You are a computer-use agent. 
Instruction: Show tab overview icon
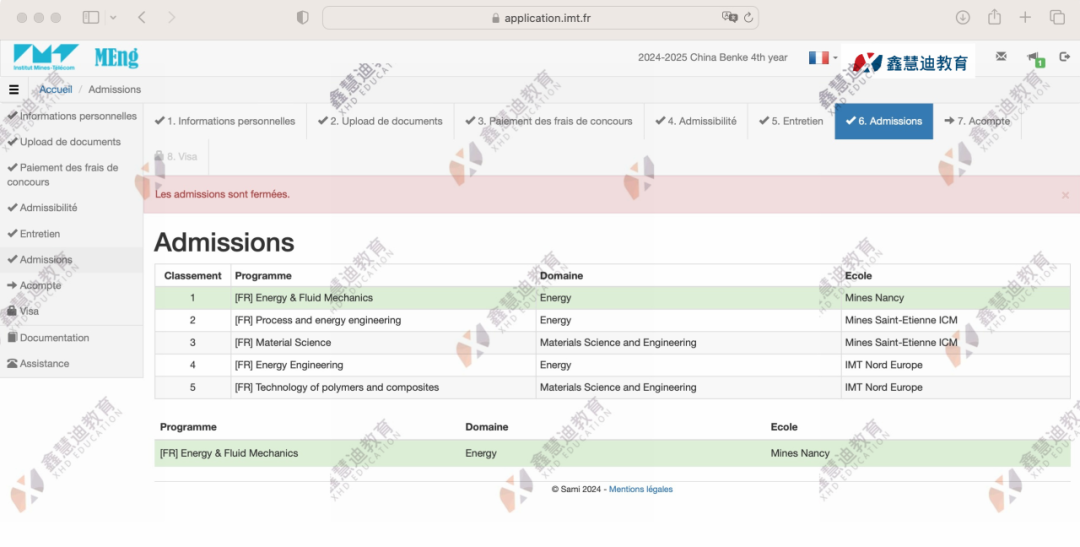[1057, 17]
